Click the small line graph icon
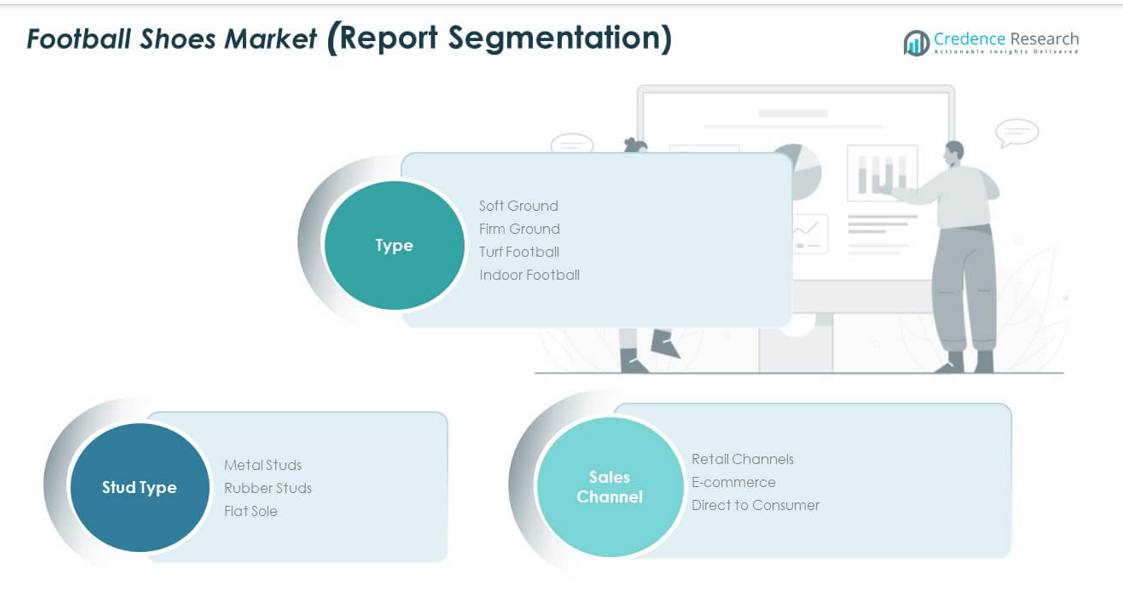 (808, 235)
